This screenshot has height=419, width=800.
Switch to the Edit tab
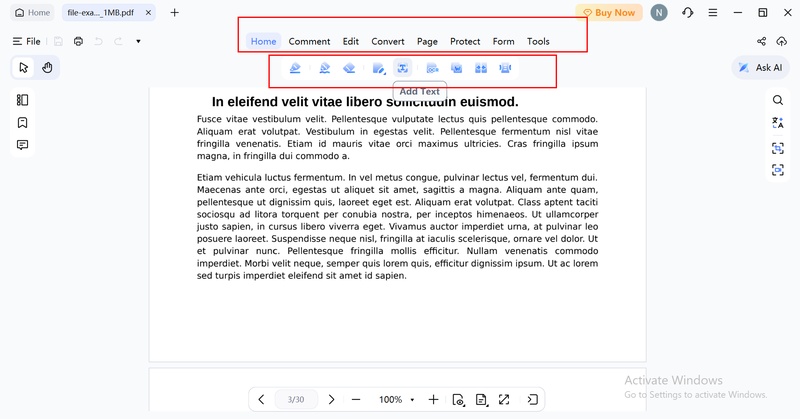pyautogui.click(x=351, y=41)
